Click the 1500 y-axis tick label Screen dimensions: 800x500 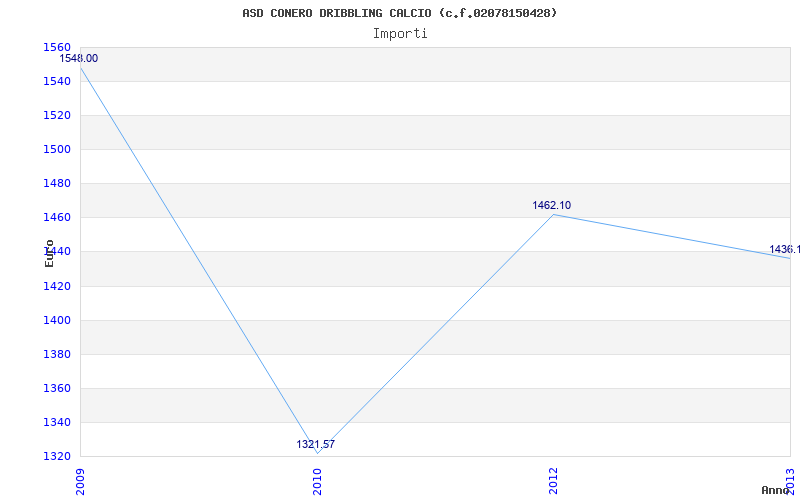point(57,149)
